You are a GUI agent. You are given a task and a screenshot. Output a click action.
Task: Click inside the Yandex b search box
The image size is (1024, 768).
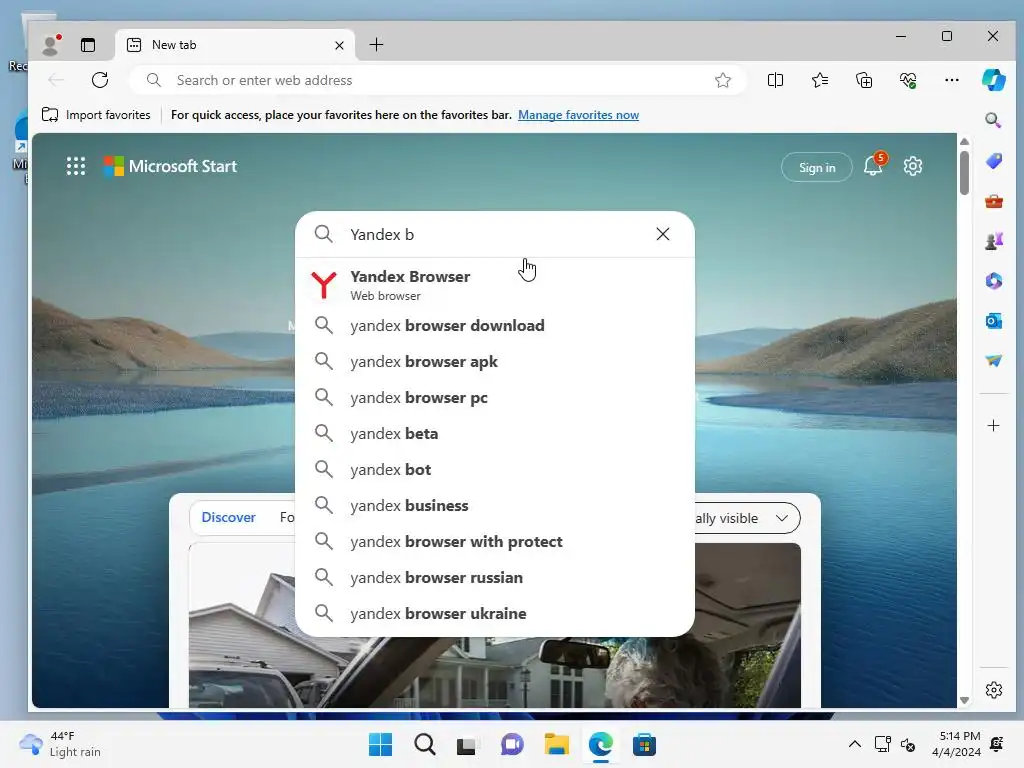(496, 234)
